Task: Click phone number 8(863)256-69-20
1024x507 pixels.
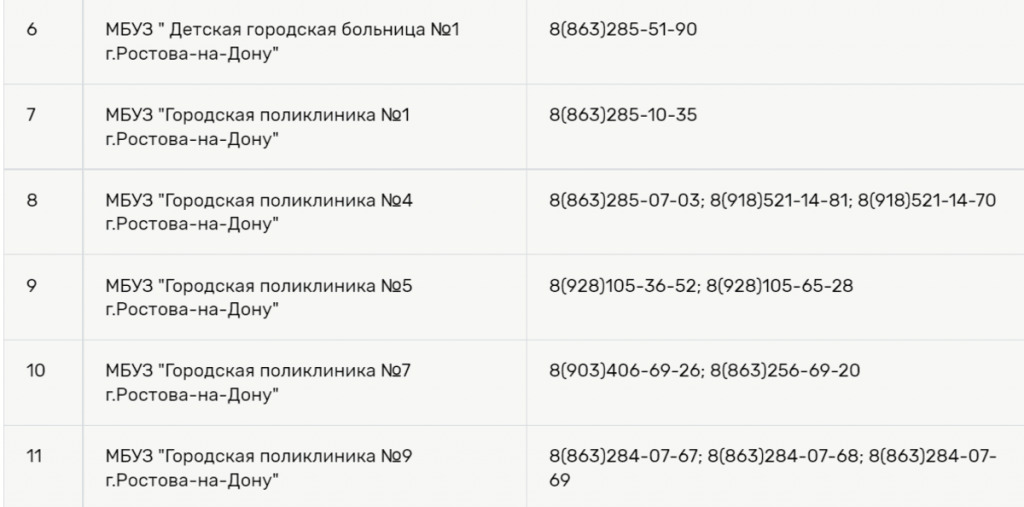Action: pos(785,371)
